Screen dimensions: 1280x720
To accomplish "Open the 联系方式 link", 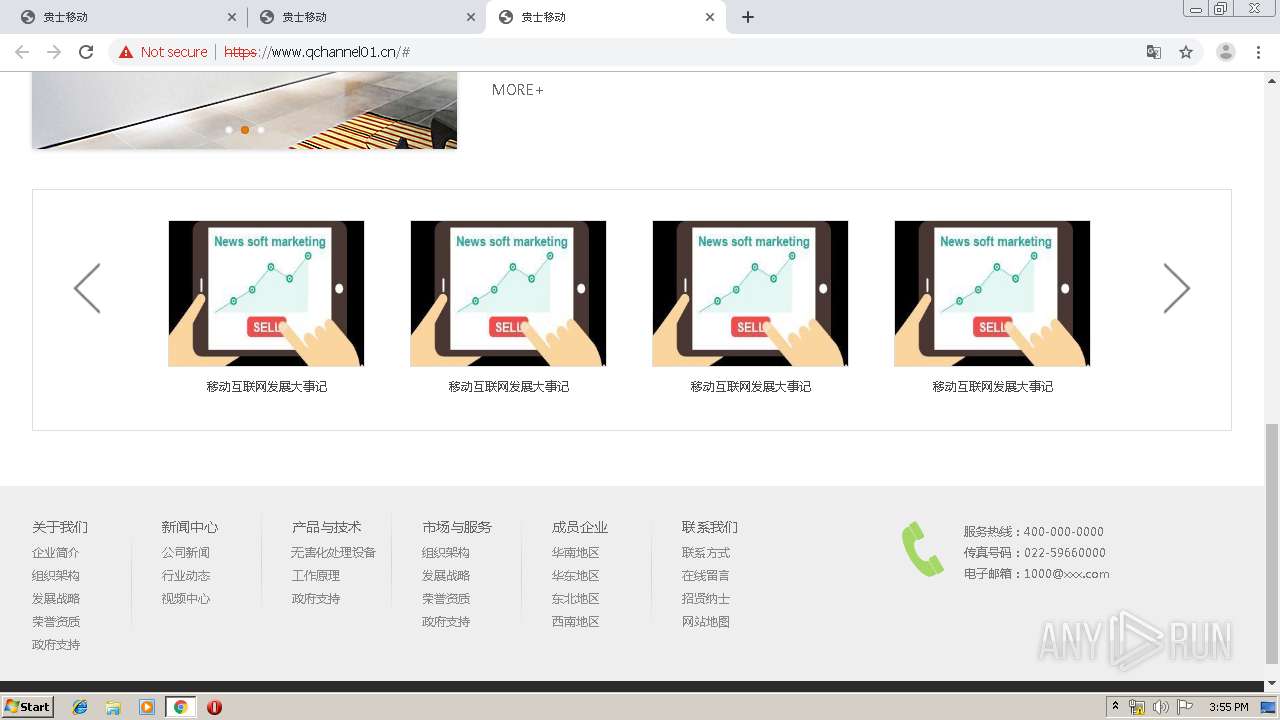I will click(x=706, y=553).
